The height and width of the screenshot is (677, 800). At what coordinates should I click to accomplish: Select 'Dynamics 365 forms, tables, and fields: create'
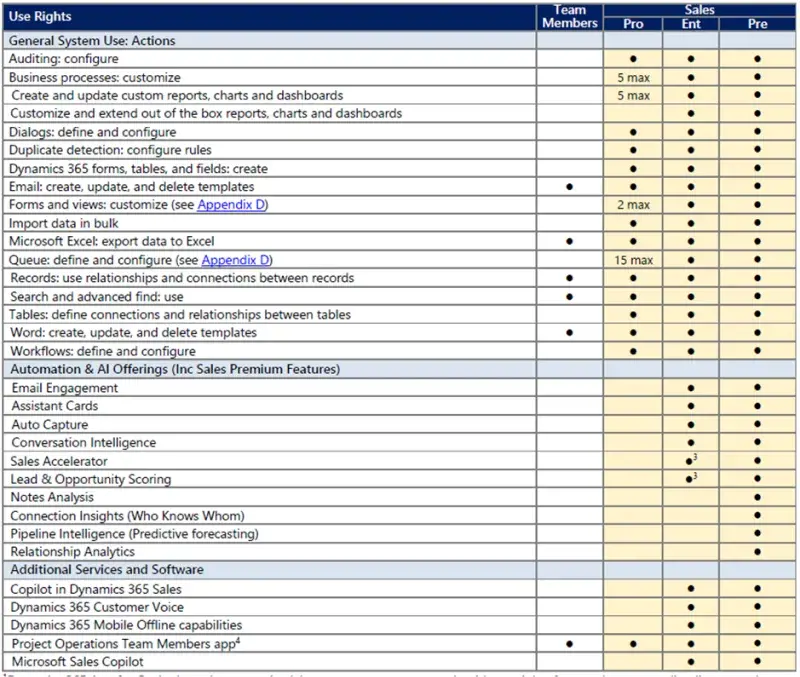tap(138, 169)
